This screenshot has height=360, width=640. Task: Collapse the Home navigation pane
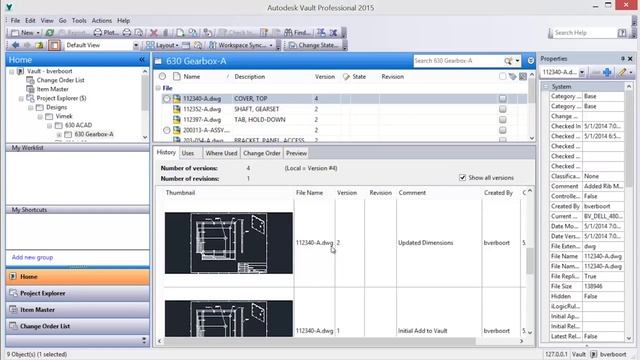pos(142,60)
